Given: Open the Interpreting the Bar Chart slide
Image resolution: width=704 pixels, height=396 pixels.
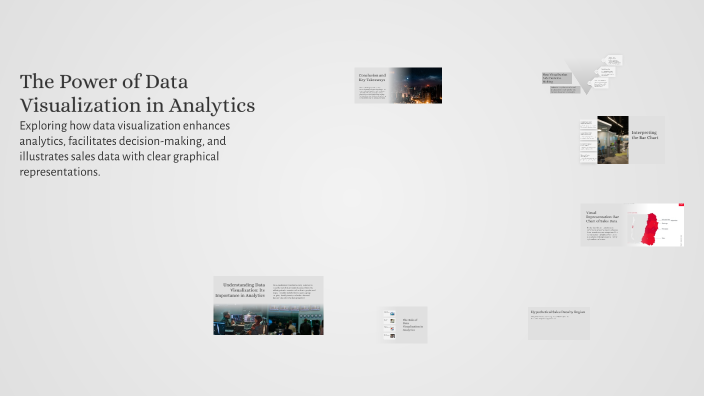Looking at the screenshot, I should pos(622,140).
